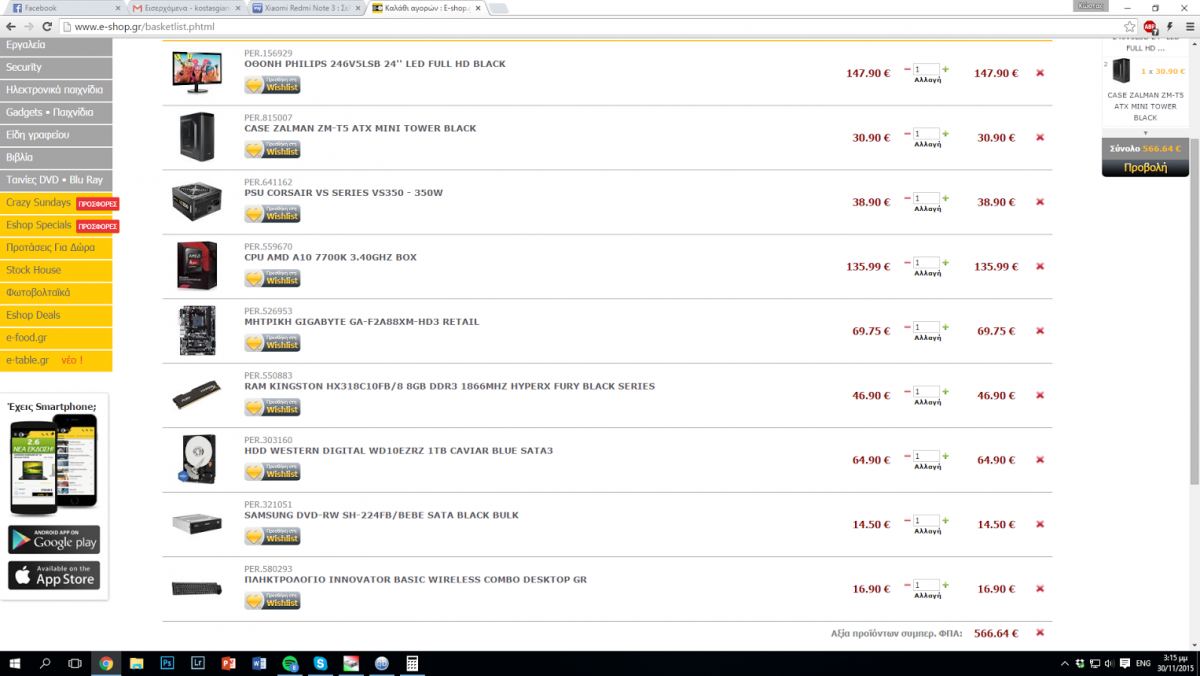Open the Chrome hamburger menu

pos(1188,26)
